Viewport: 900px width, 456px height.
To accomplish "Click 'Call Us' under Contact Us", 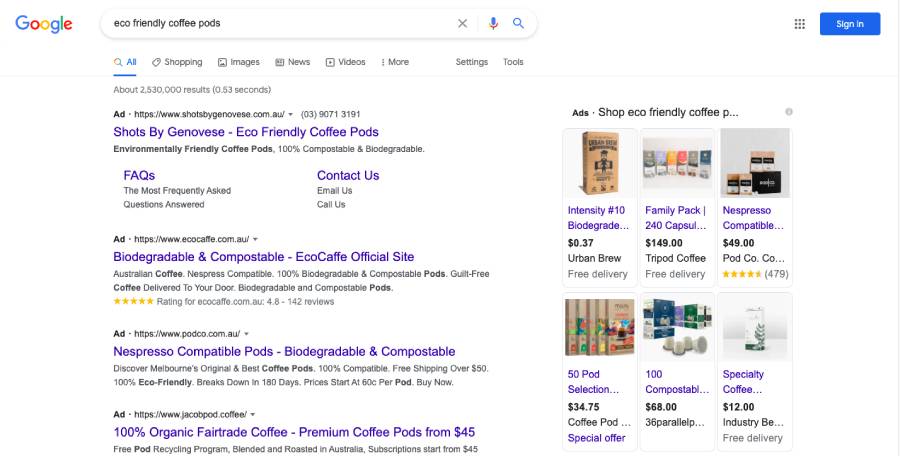I will [331, 204].
